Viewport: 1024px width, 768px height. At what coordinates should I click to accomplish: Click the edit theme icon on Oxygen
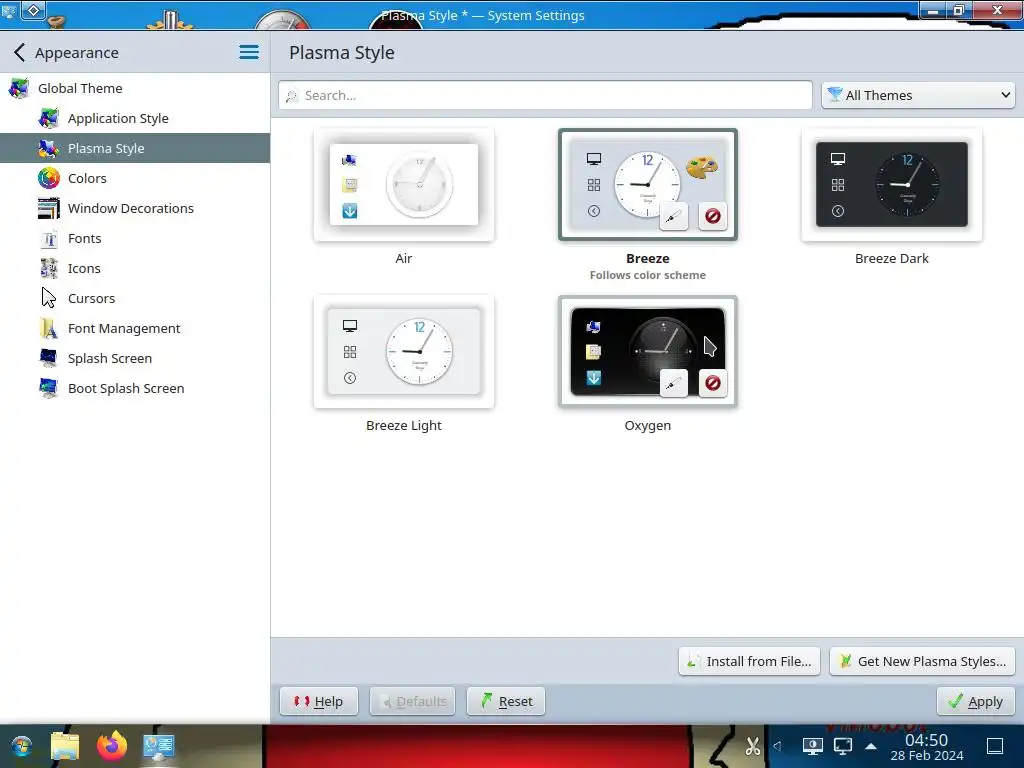673,383
